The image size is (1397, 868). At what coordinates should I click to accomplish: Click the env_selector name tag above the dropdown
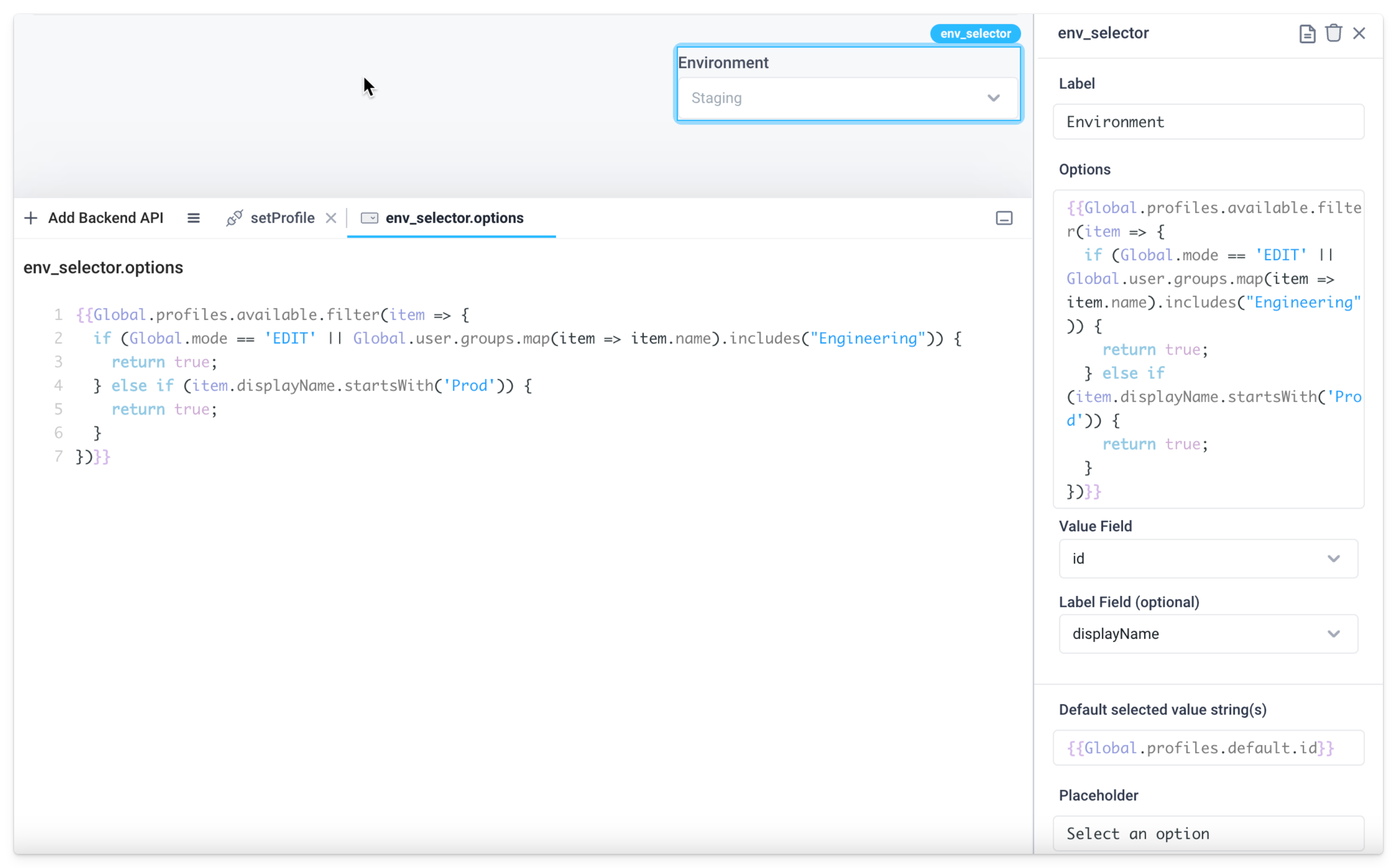tap(974, 33)
